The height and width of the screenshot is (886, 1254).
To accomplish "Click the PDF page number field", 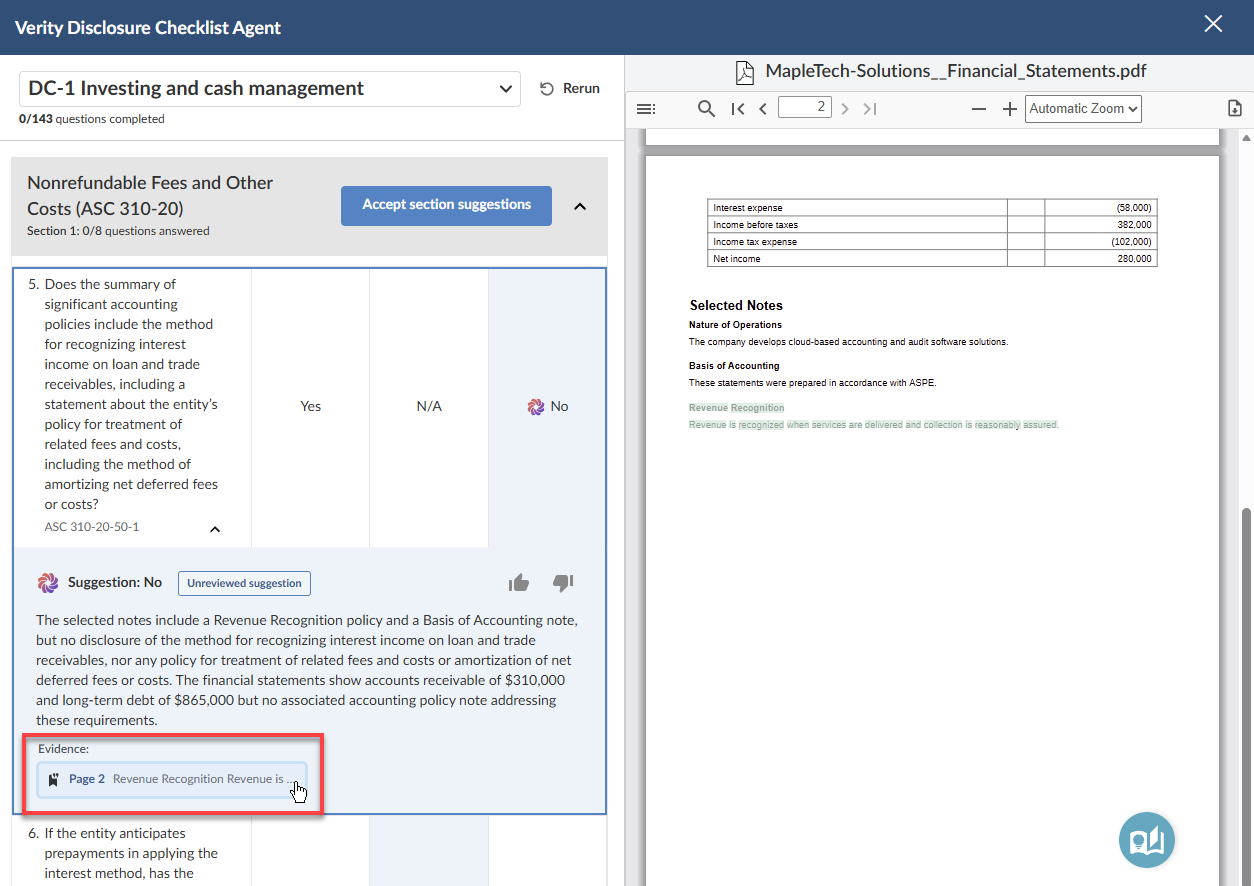I will [805, 107].
